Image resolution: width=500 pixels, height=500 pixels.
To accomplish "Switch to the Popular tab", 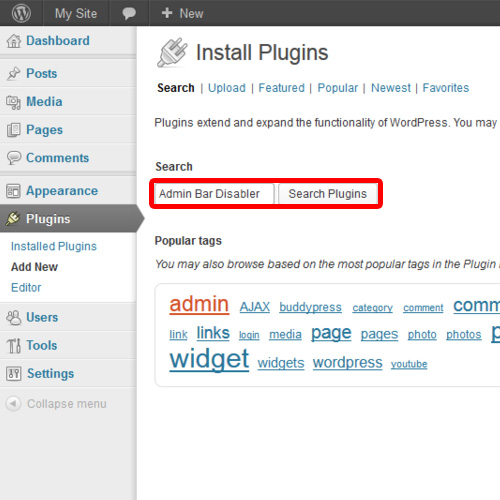I will 337,88.
